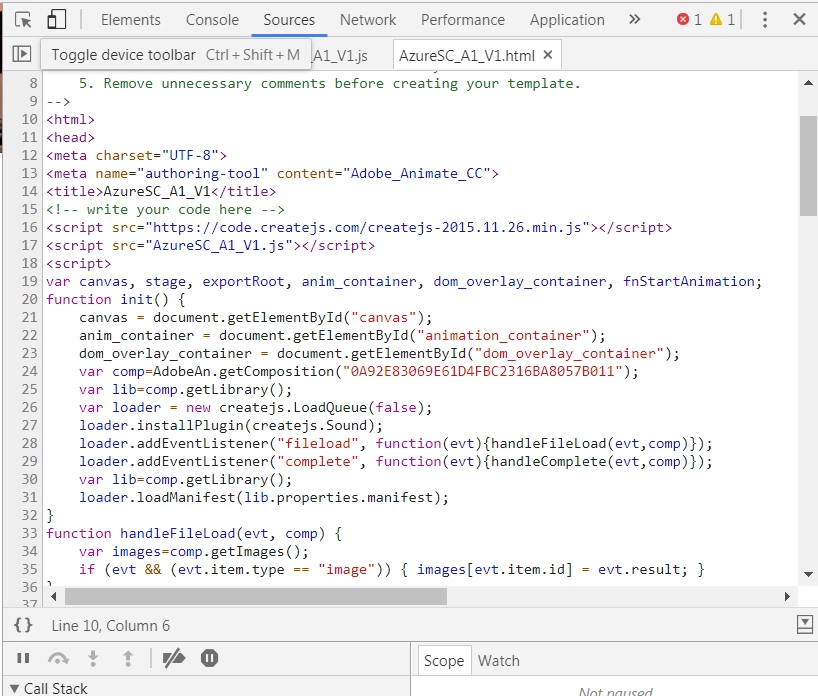Click the red error count indicator
Screen dimensions: 818x696
[689, 20]
